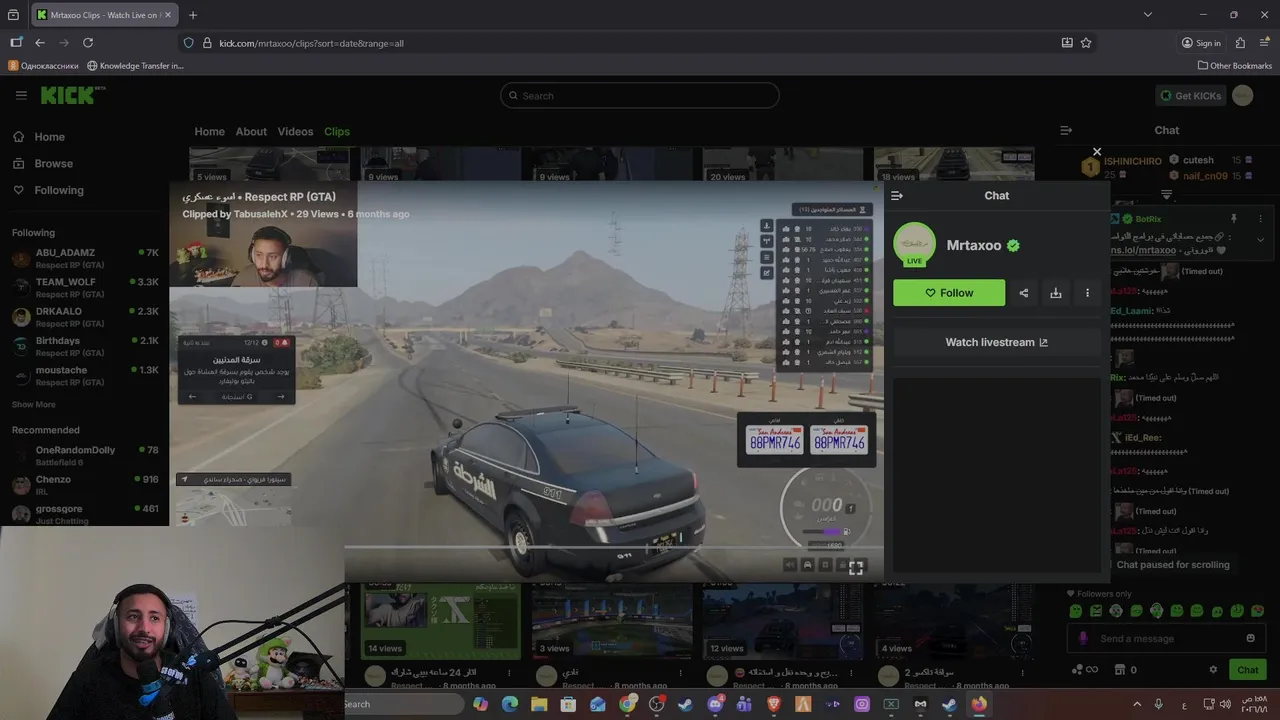Share the clip with the share icon
Image resolution: width=1280 pixels, height=720 pixels.
coord(1023,293)
